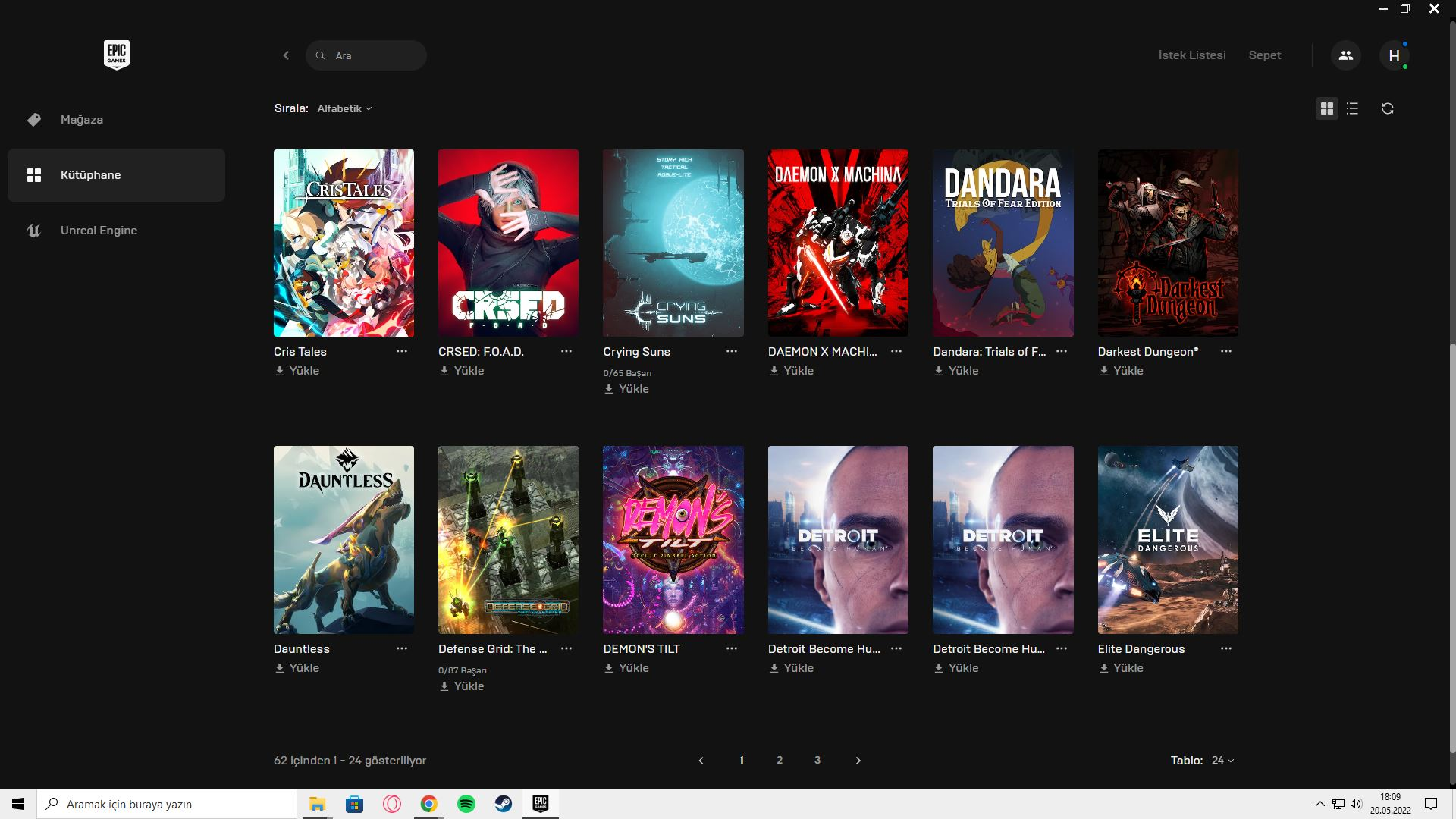Expand the Tablo 24 page size dropdown
Image resolution: width=1456 pixels, height=819 pixels.
tap(1222, 760)
